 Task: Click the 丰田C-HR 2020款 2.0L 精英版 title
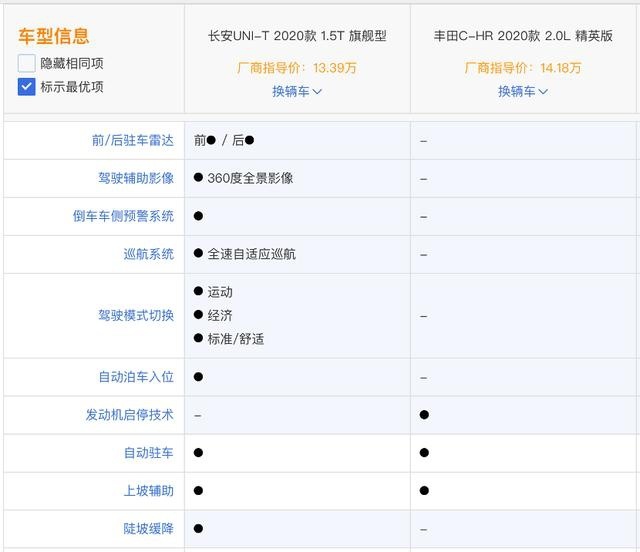(x=523, y=36)
